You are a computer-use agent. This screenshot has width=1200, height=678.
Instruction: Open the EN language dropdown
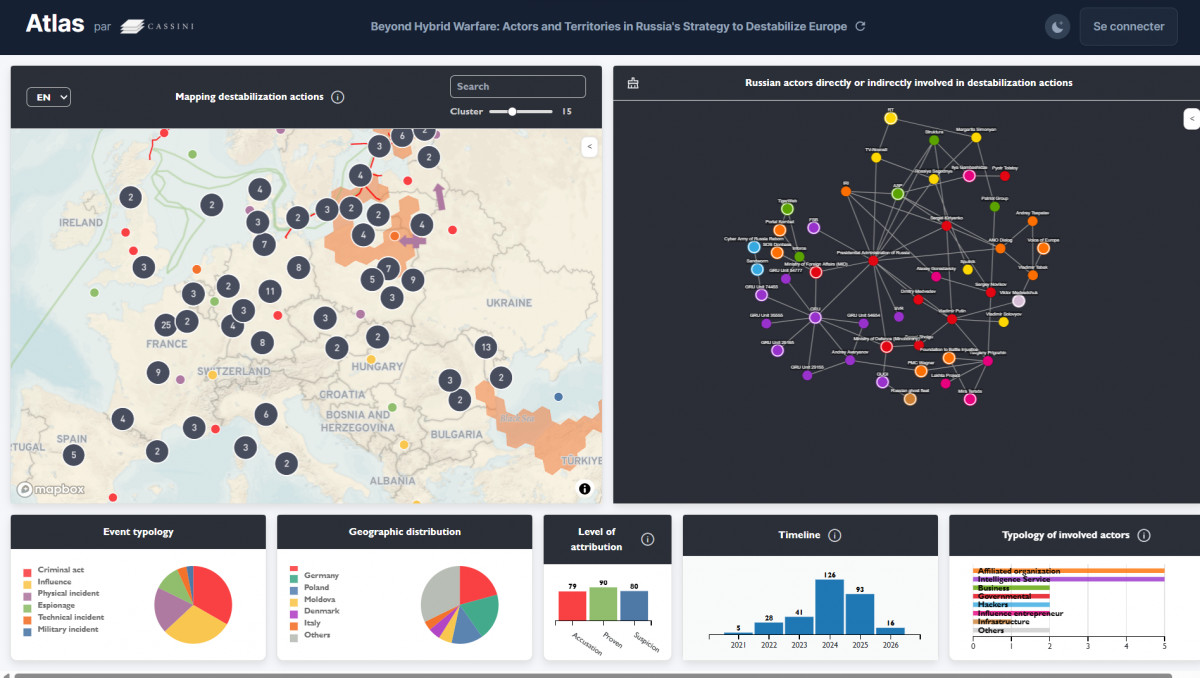click(48, 97)
